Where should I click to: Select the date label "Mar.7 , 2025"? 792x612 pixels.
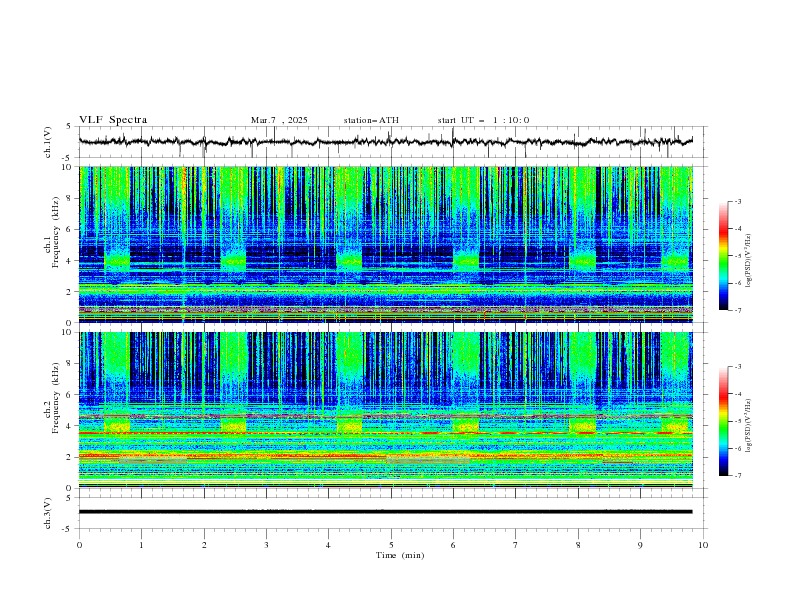pyautogui.click(x=279, y=120)
